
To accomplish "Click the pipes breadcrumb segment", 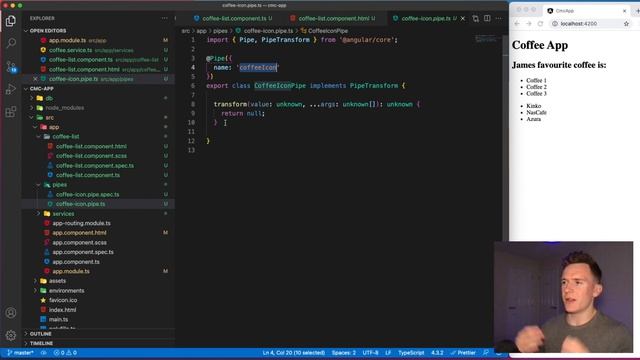I will (x=220, y=31).
